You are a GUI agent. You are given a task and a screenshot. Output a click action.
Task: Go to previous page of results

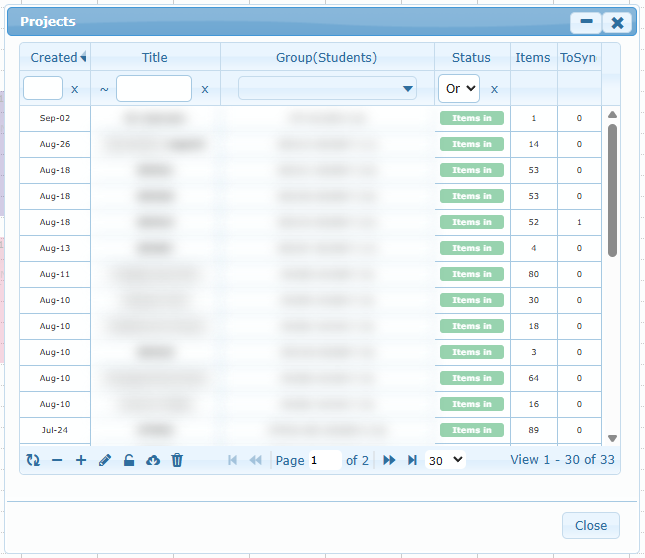256,460
